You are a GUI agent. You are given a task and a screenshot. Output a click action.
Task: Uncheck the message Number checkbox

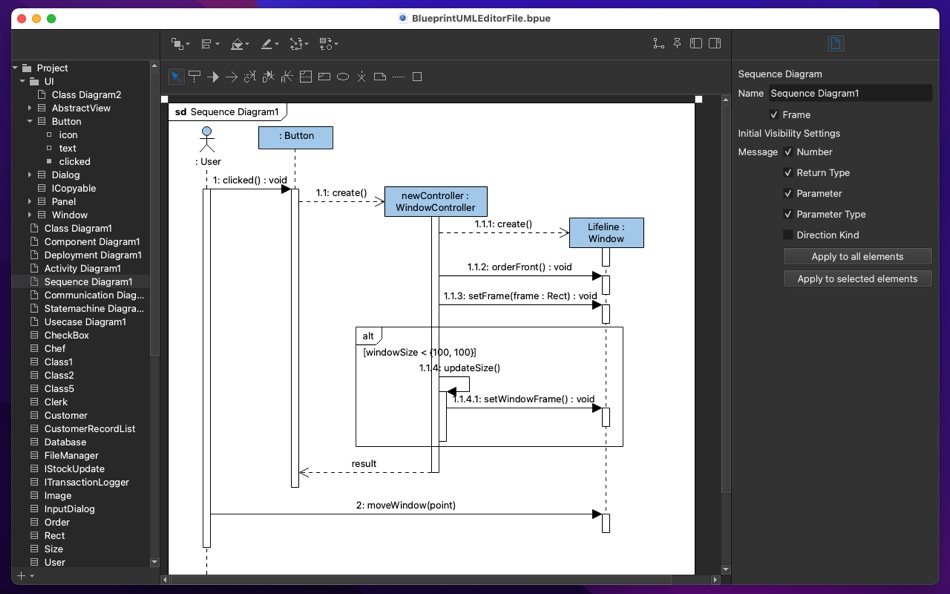(788, 152)
